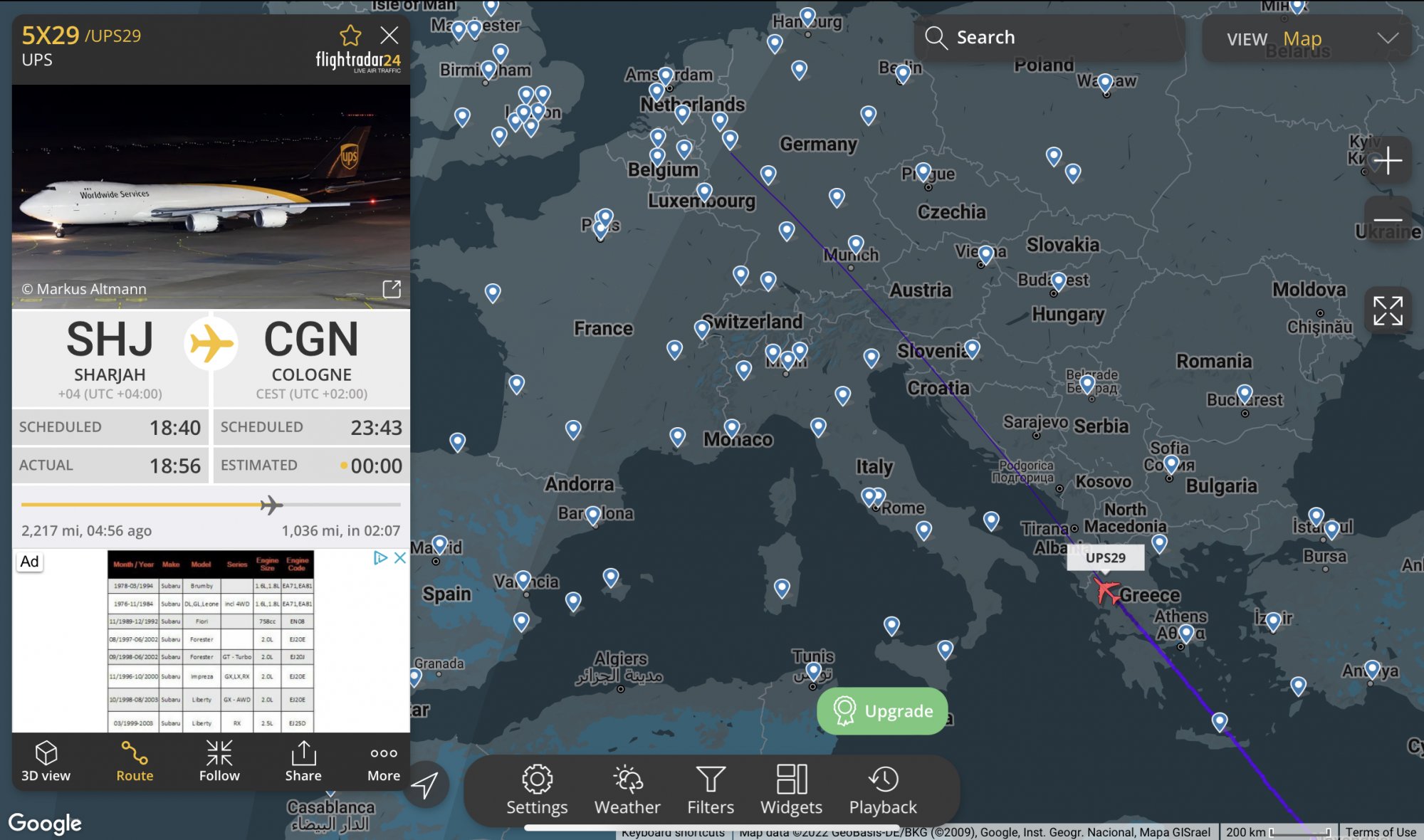Select the airport pin at Athens
This screenshot has width=1424, height=840.
point(1185,633)
